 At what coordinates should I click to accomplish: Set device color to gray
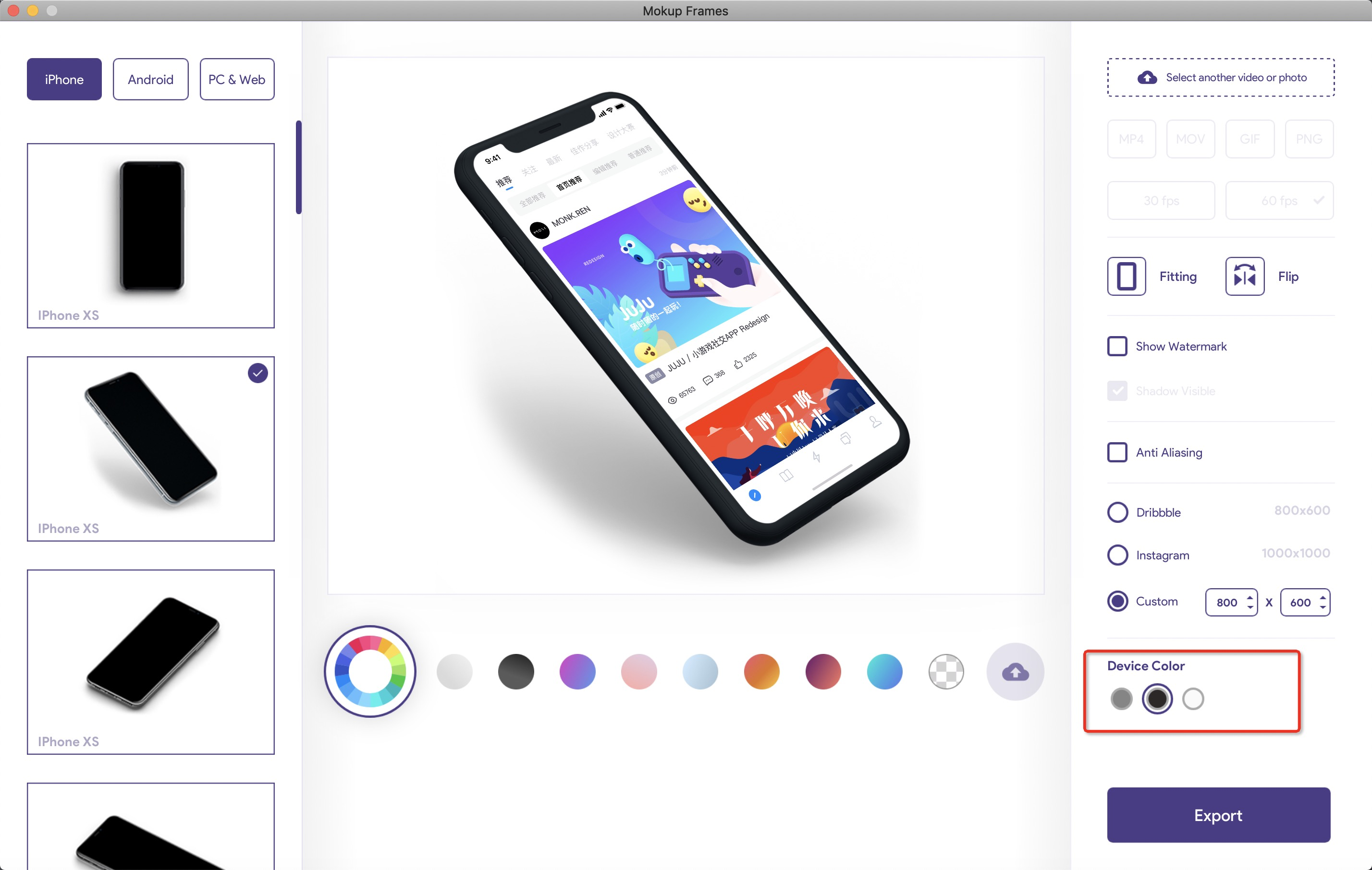(1121, 699)
